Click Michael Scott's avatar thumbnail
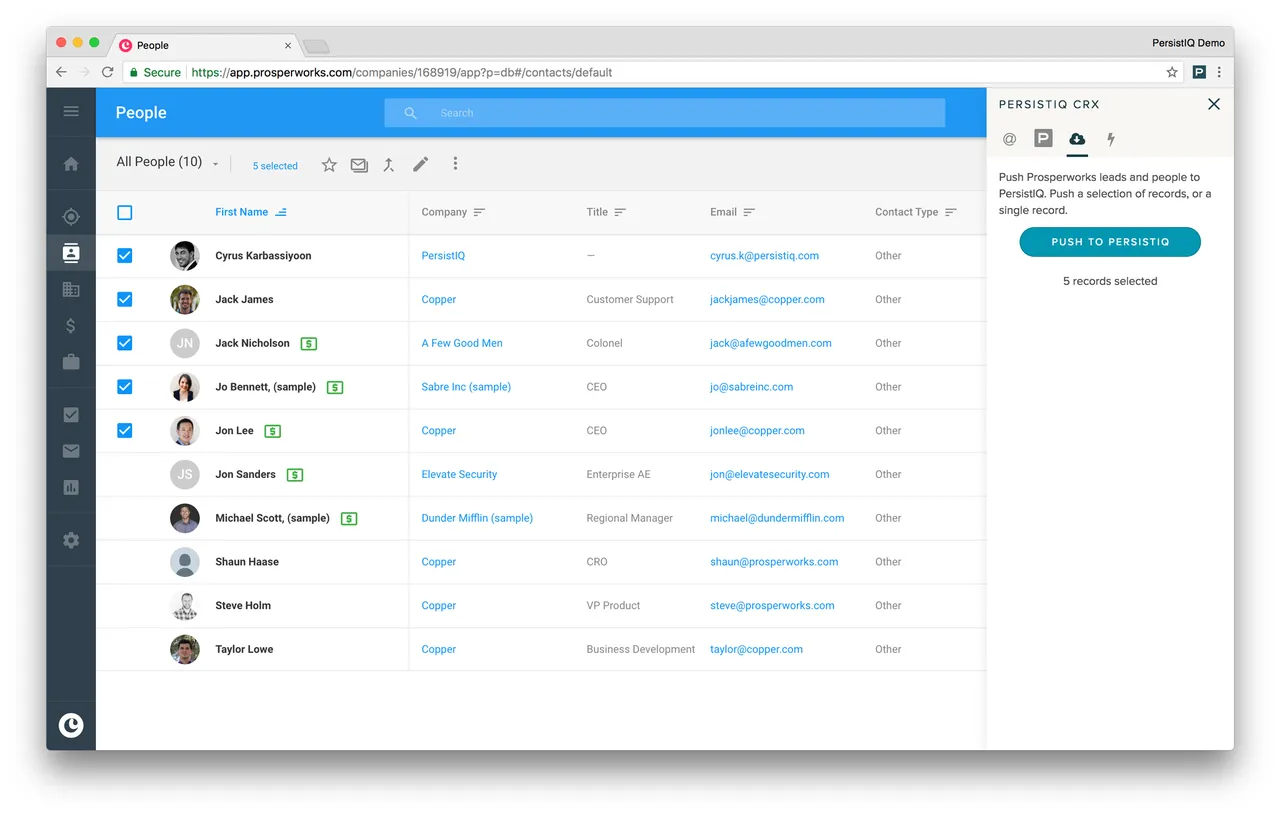1280x816 pixels. 185,518
